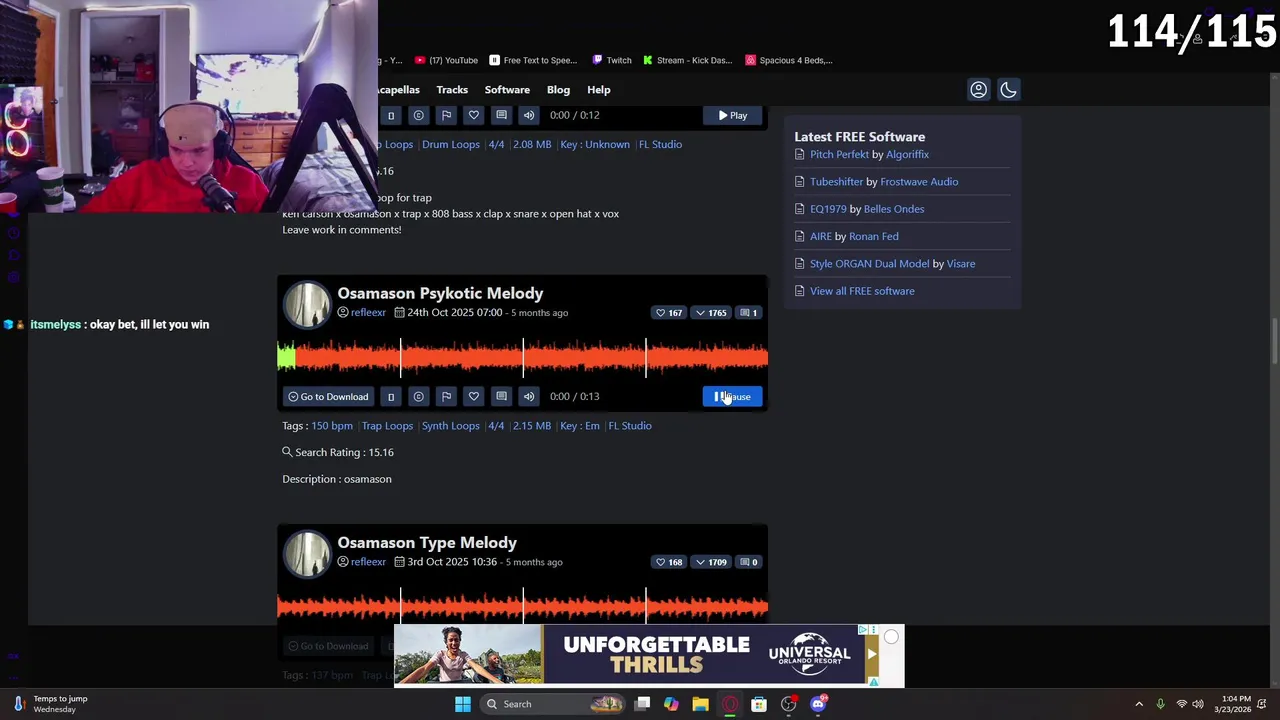1280x720 pixels.
Task: Click the mobile icon in Psykotic Melody controls
Action: [391, 397]
